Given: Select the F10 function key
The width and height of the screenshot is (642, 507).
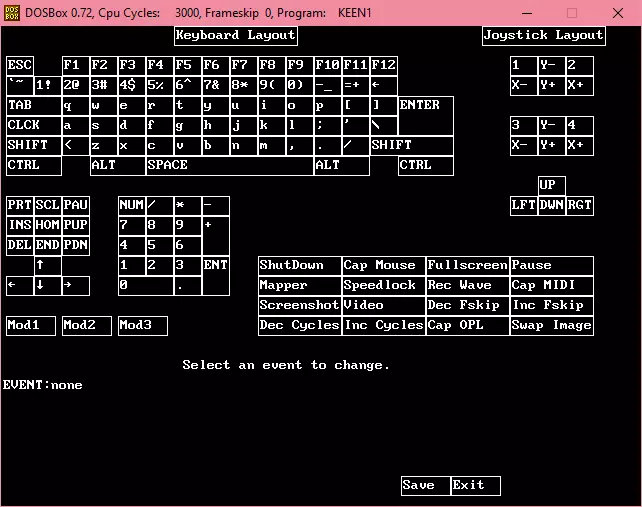Looking at the screenshot, I should [x=328, y=66].
